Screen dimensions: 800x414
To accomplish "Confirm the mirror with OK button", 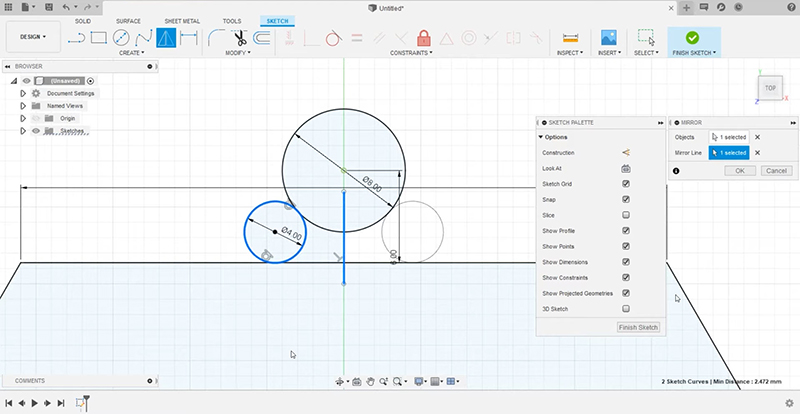I will click(x=739, y=171).
